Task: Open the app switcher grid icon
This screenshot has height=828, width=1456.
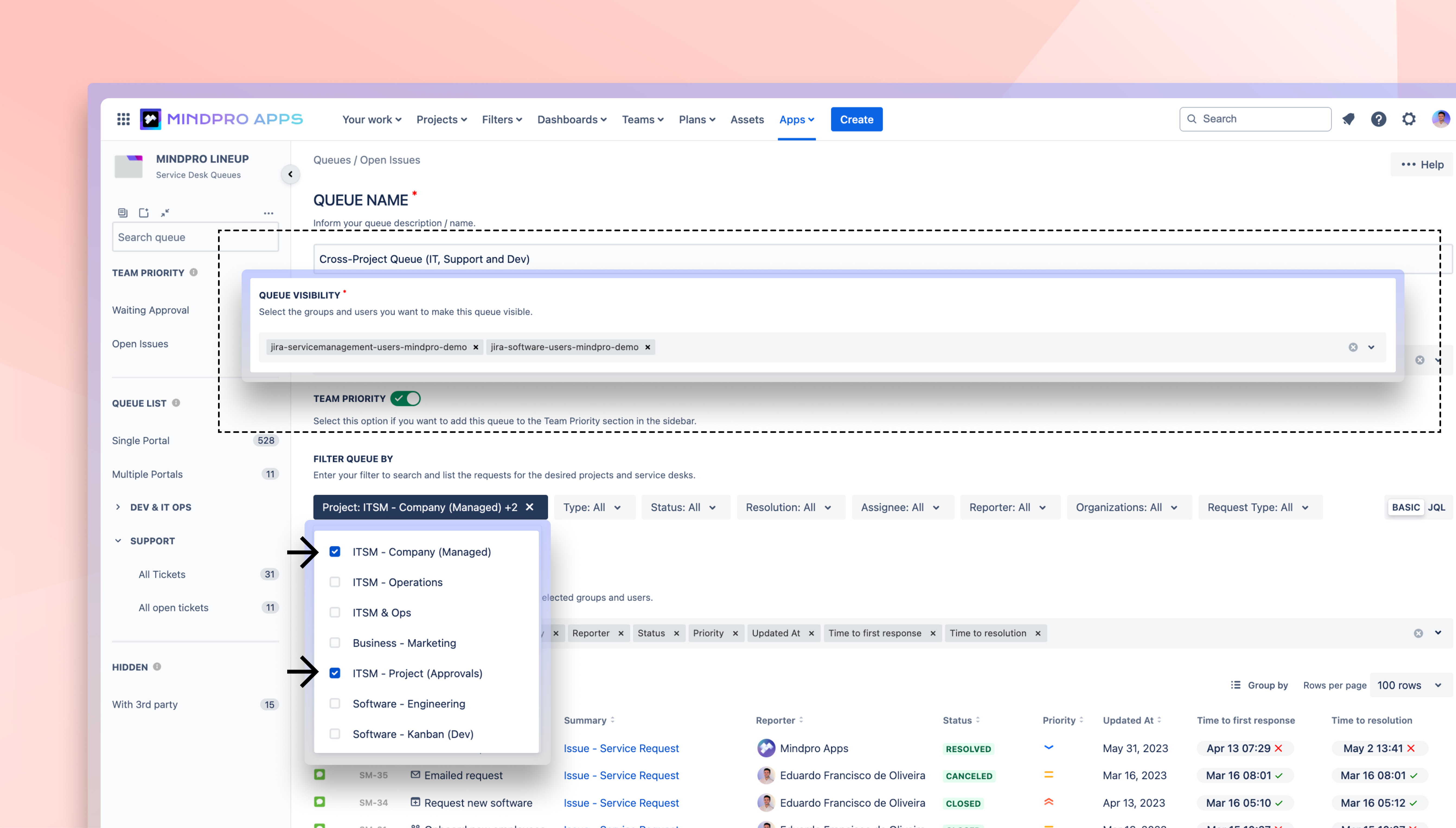Action: click(123, 119)
